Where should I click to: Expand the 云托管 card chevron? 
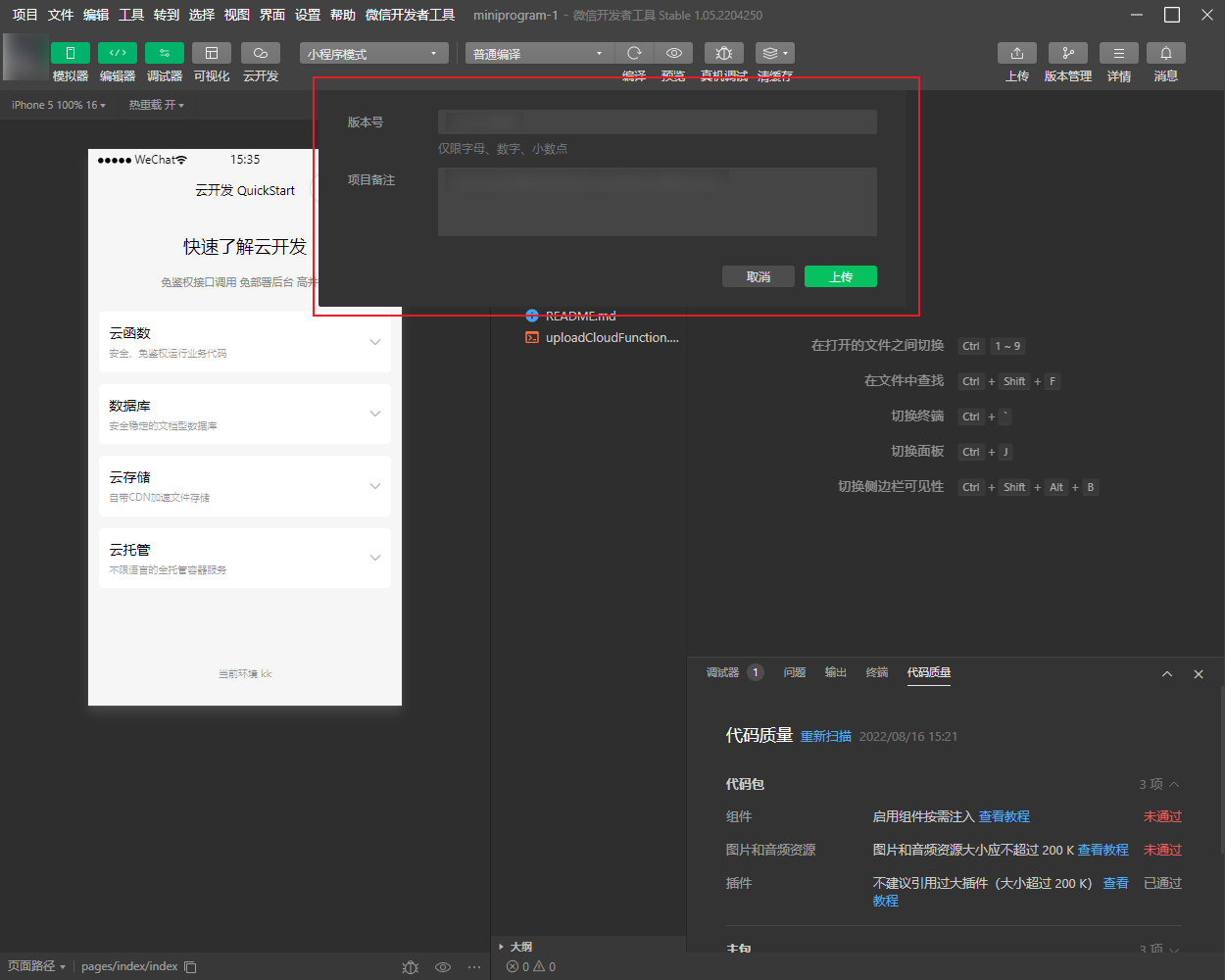pos(375,558)
